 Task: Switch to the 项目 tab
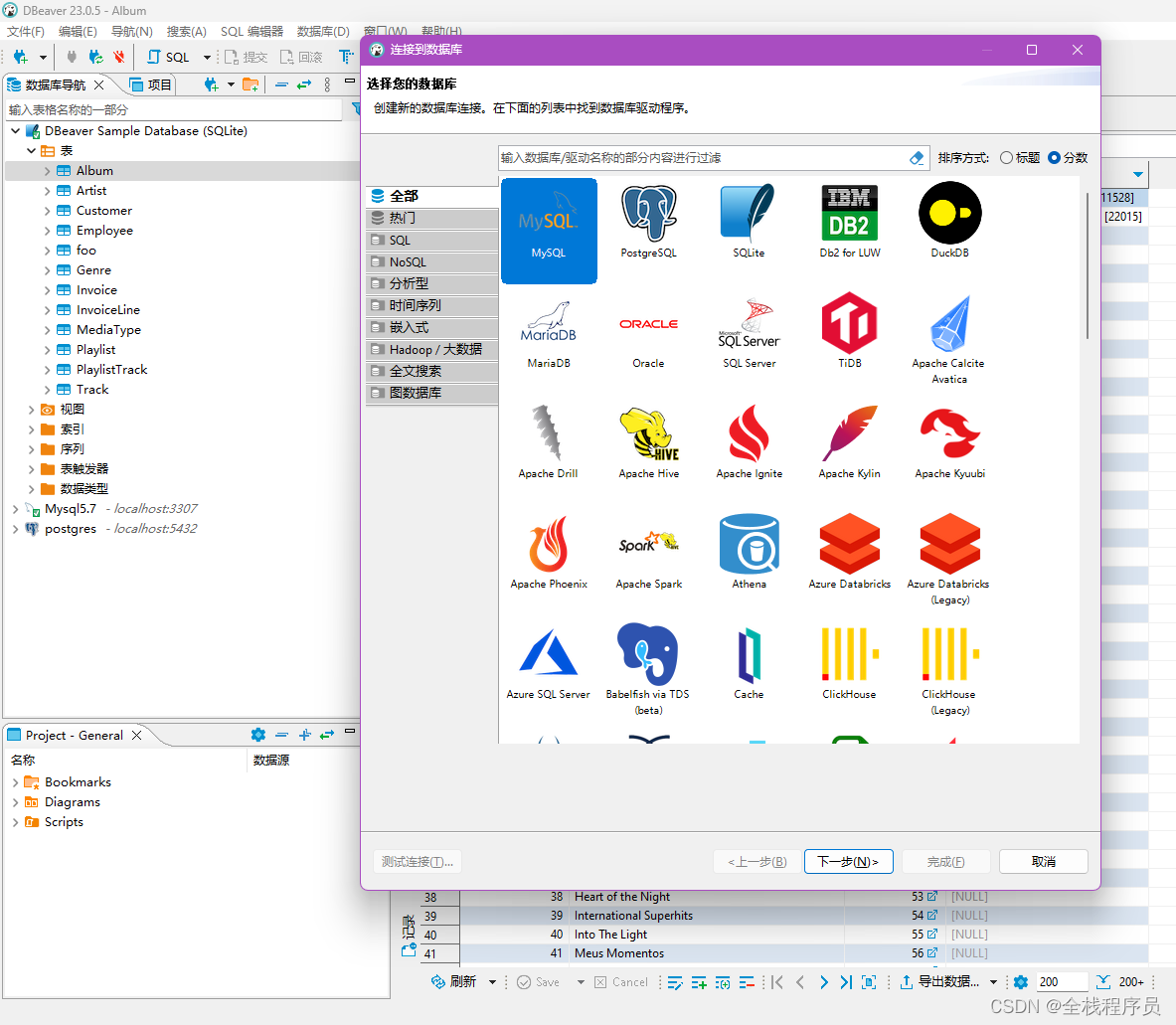(151, 85)
